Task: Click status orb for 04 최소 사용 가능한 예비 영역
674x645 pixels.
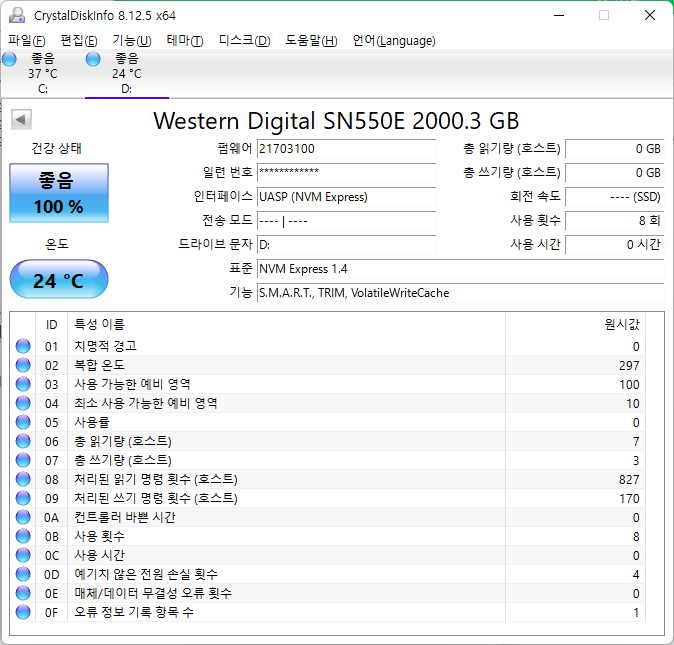Action: pyautogui.click(x=23, y=403)
